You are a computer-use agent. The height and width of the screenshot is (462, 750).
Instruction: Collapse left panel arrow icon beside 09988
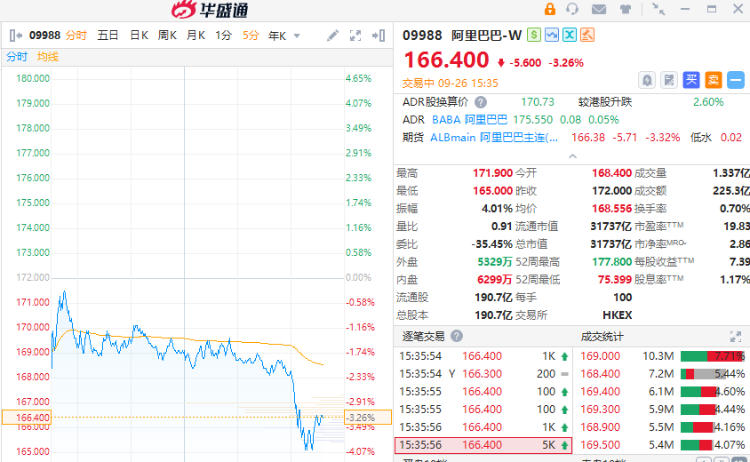click(x=16, y=35)
